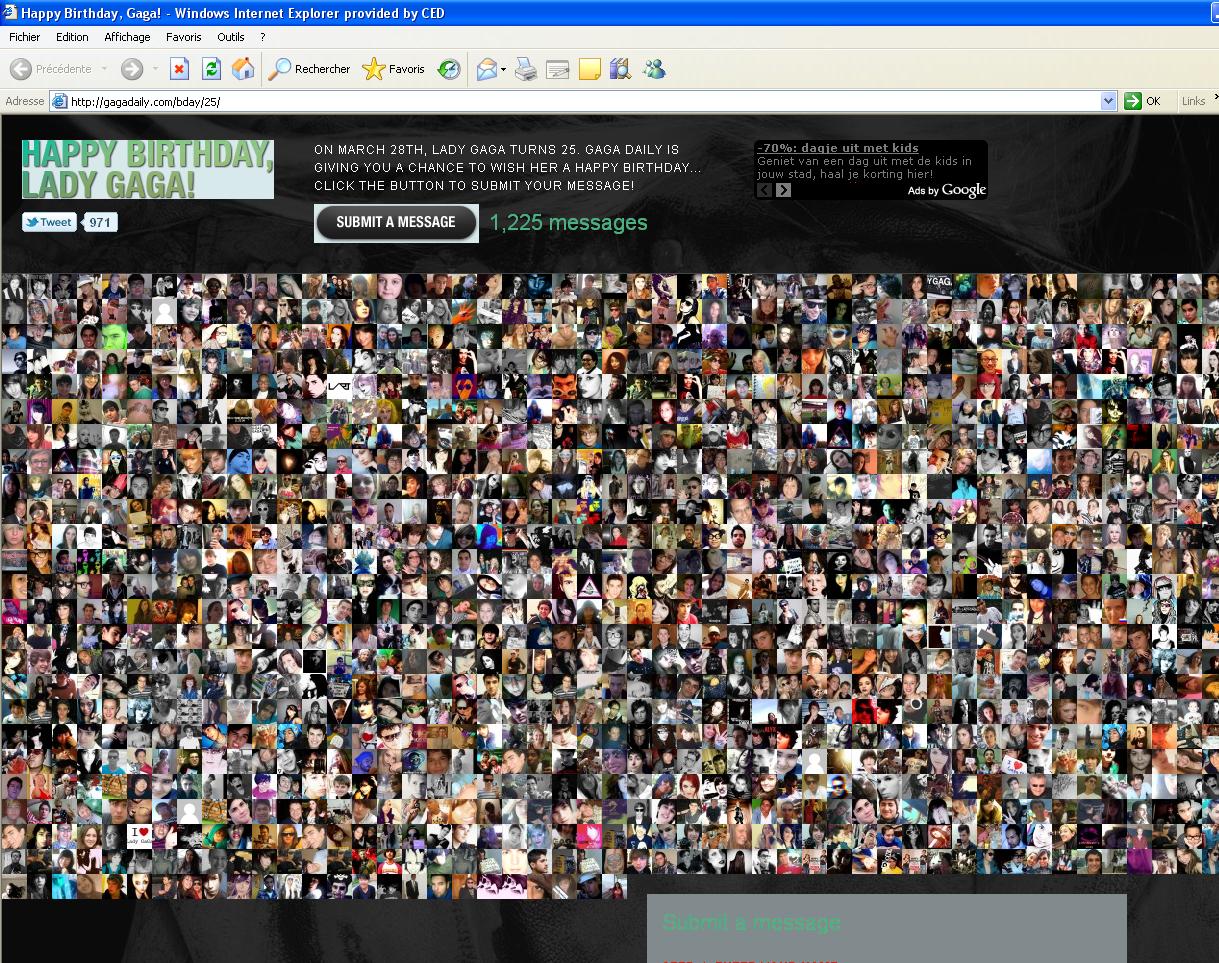1219x963 pixels.
Task: Click the yellow note discussion icon
Action: click(590, 69)
